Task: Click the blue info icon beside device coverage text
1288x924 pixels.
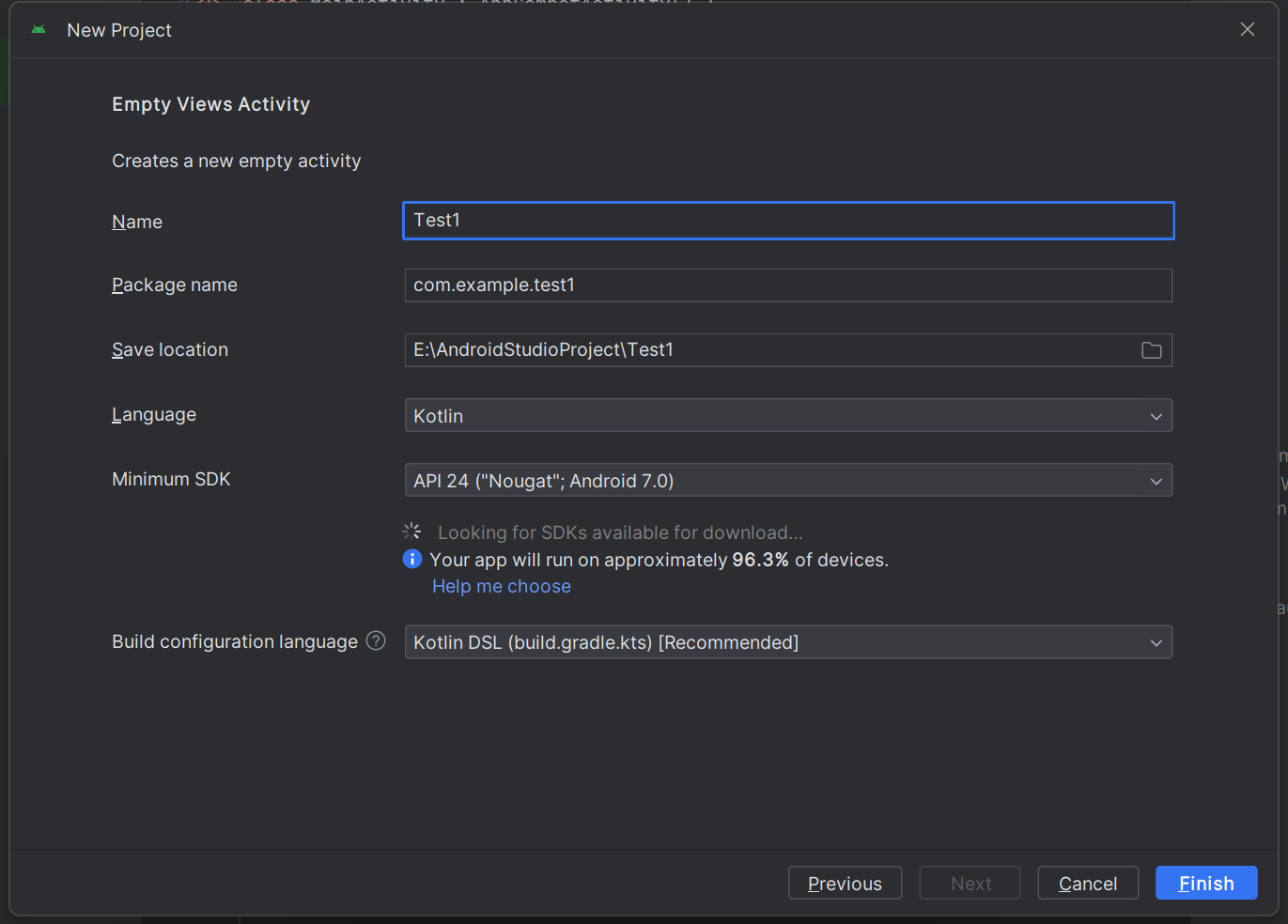Action: 412,560
